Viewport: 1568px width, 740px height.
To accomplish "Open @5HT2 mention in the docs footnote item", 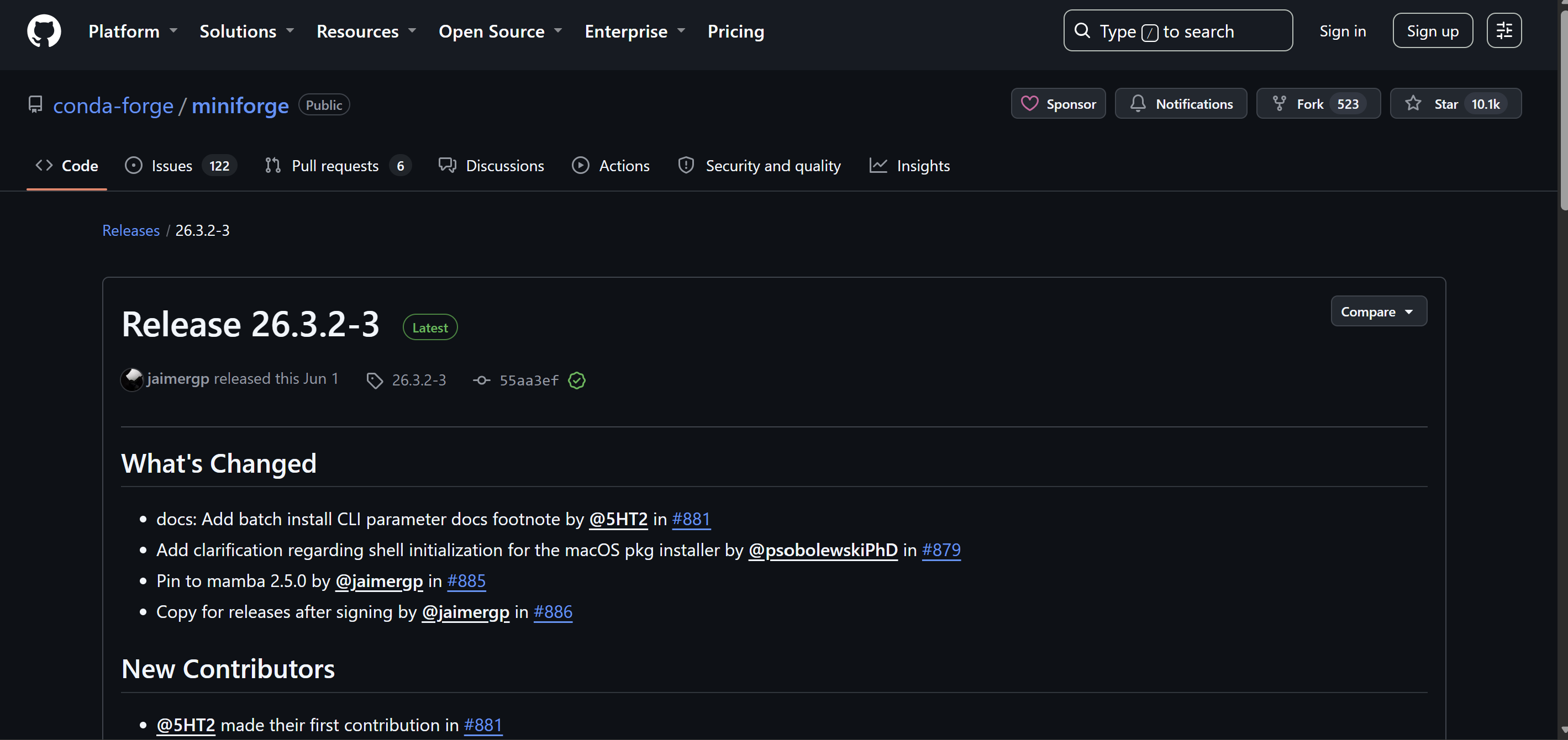I will [x=618, y=519].
